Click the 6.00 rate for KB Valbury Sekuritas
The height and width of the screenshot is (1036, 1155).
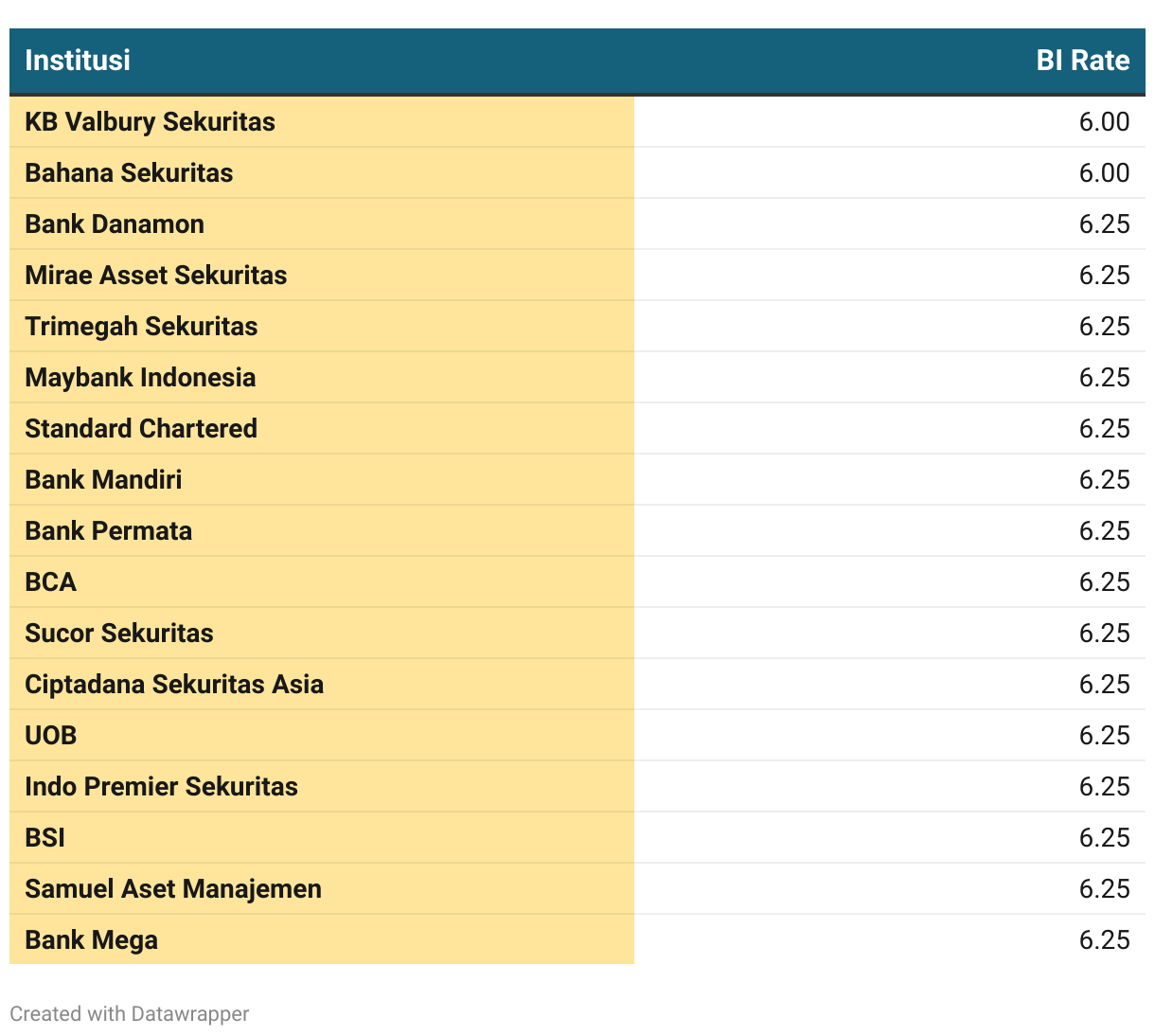1105,122
